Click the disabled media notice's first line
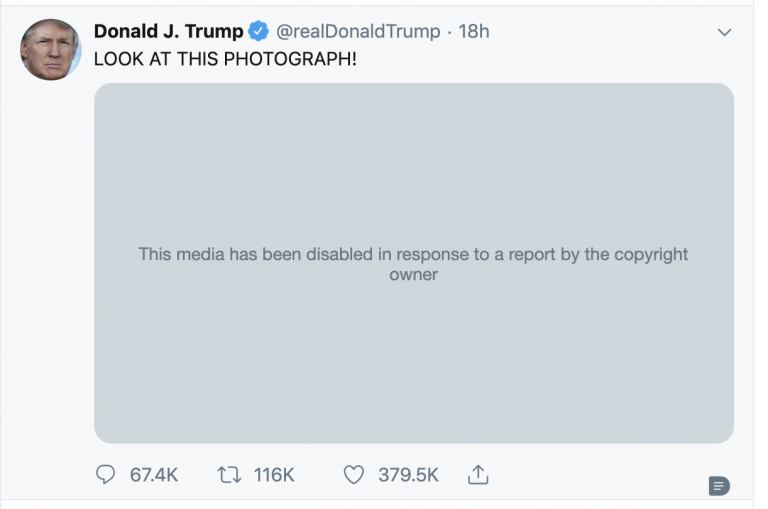The image size is (768, 509). [x=413, y=254]
